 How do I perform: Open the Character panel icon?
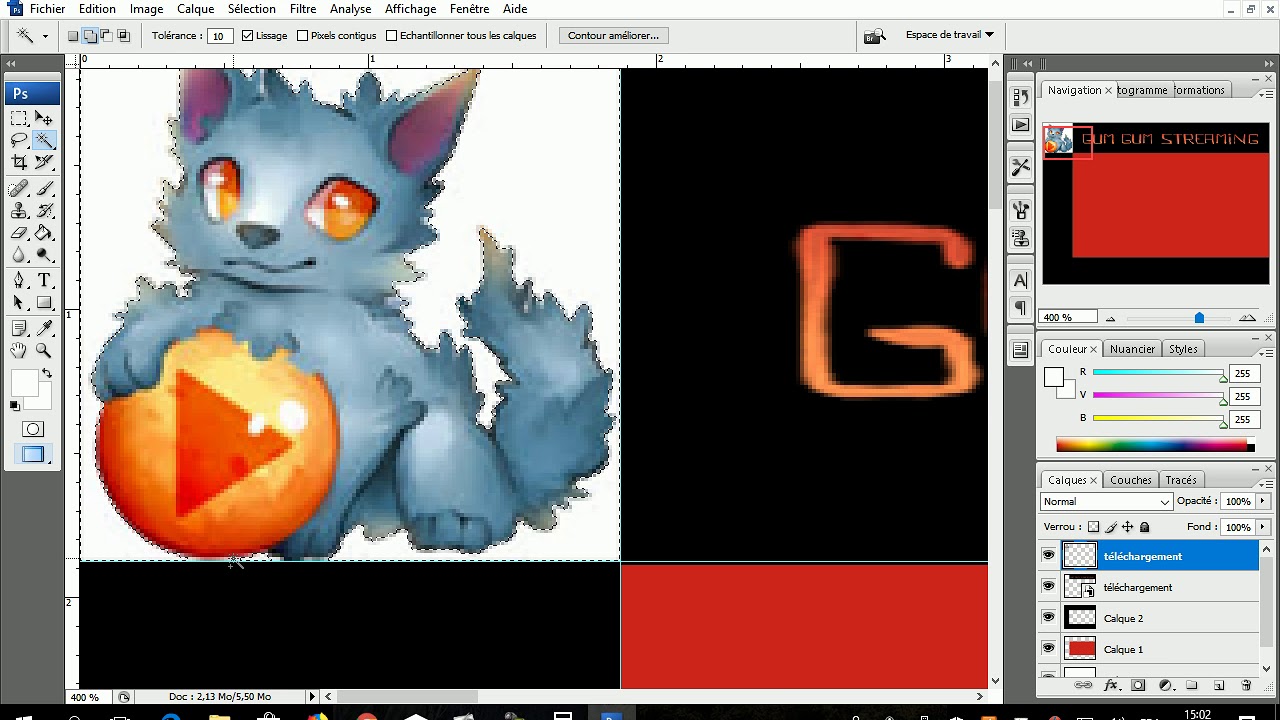pyautogui.click(x=1020, y=281)
